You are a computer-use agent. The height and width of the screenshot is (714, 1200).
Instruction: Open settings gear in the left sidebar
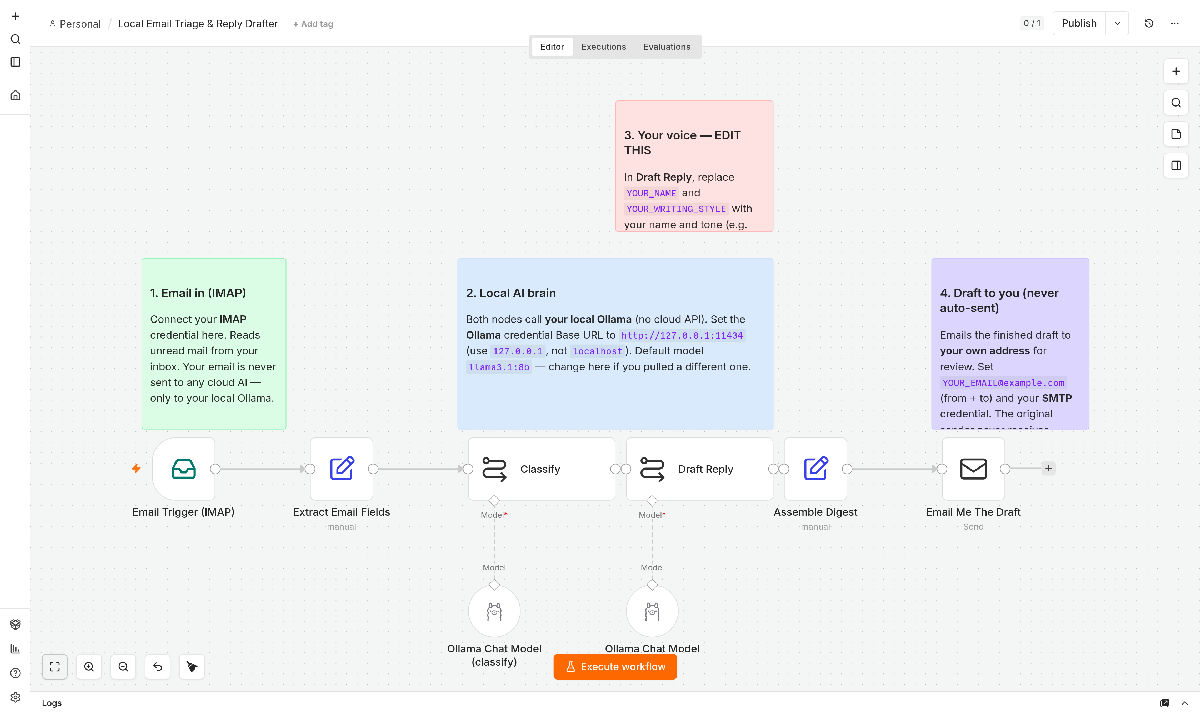click(15, 697)
